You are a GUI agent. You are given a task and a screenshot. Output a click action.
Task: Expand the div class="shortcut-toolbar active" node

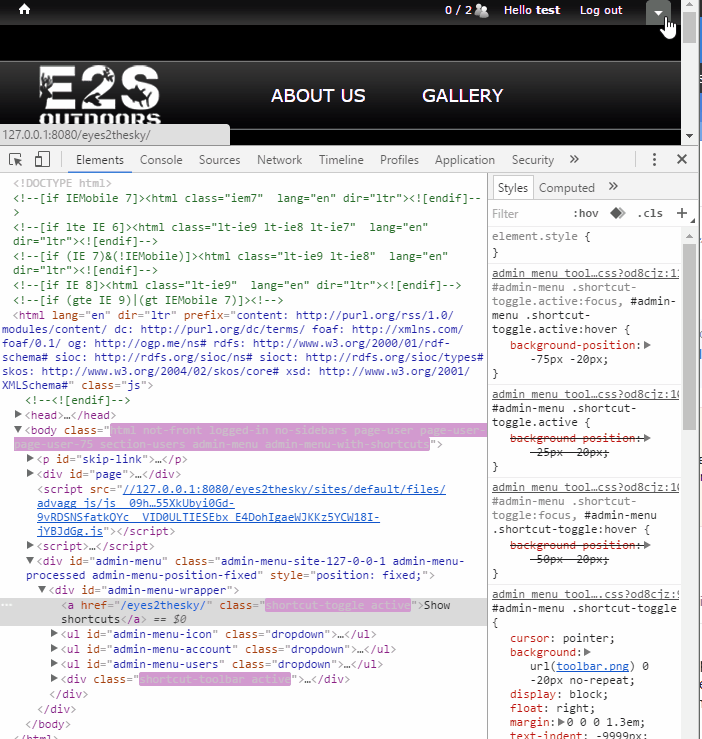coord(54,679)
